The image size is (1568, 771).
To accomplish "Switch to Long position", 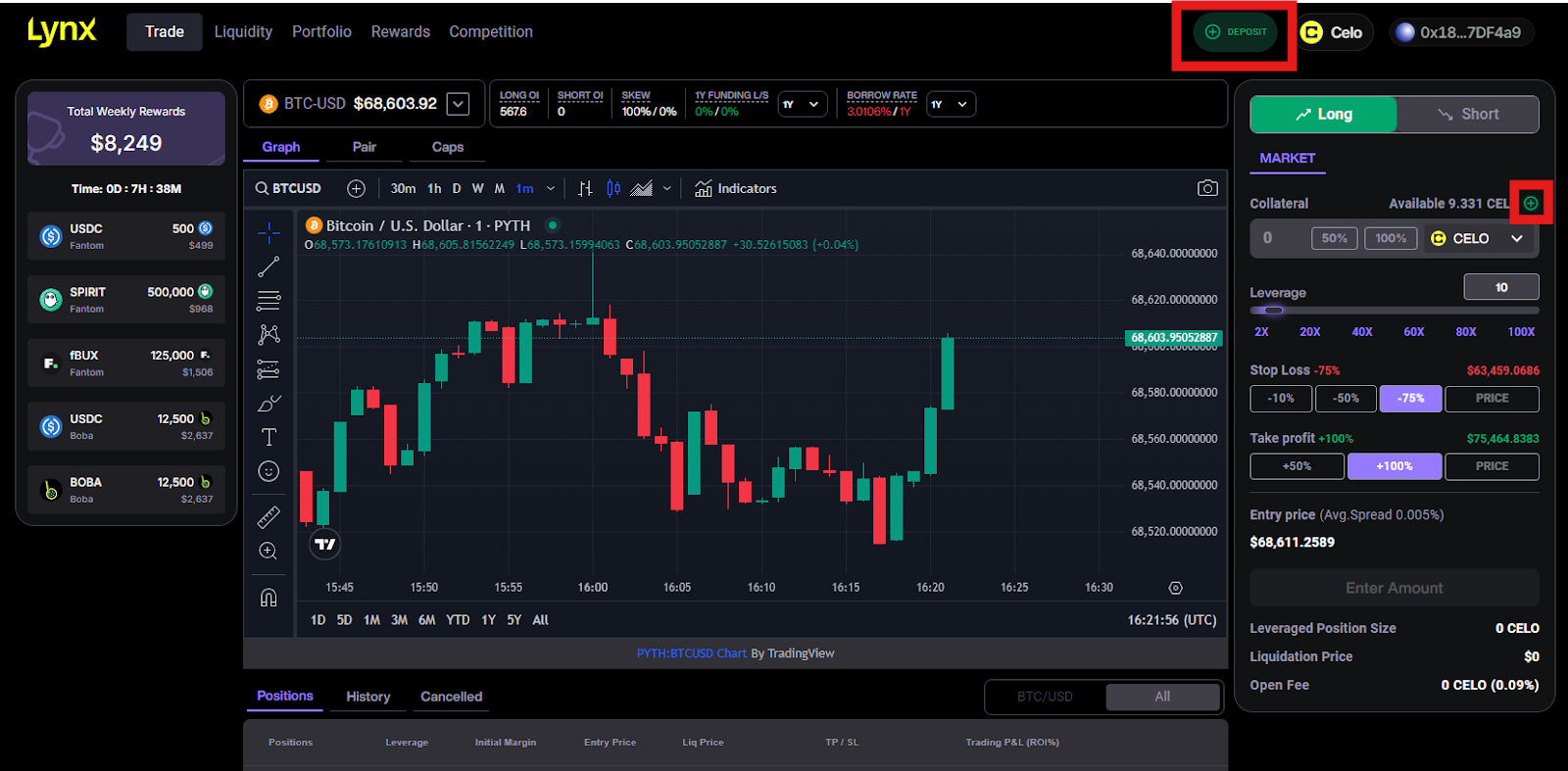I will [x=1324, y=115].
